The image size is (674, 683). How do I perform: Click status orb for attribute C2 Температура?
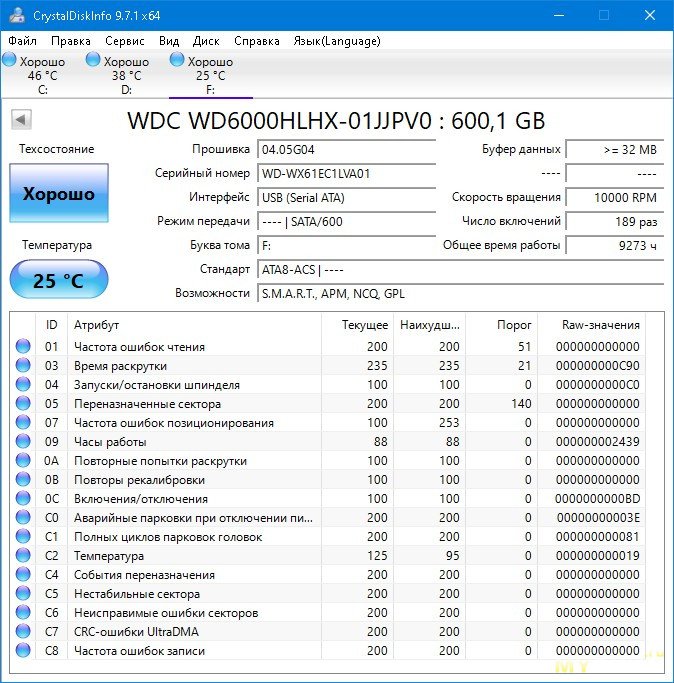(23, 556)
